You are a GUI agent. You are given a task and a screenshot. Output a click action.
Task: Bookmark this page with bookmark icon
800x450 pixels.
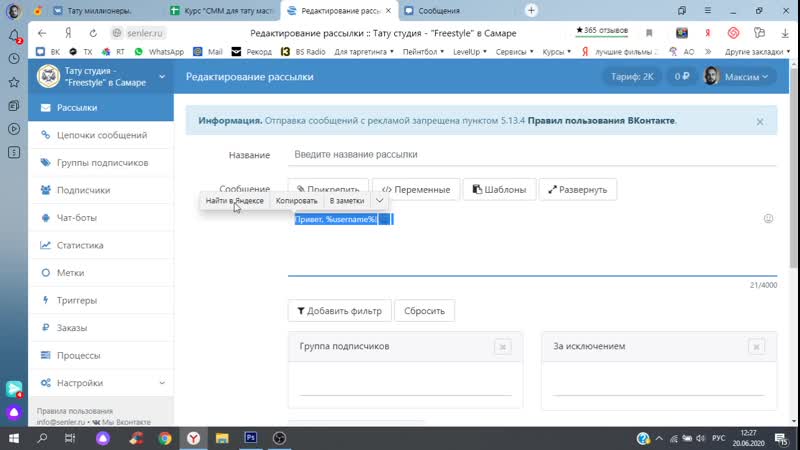point(649,33)
